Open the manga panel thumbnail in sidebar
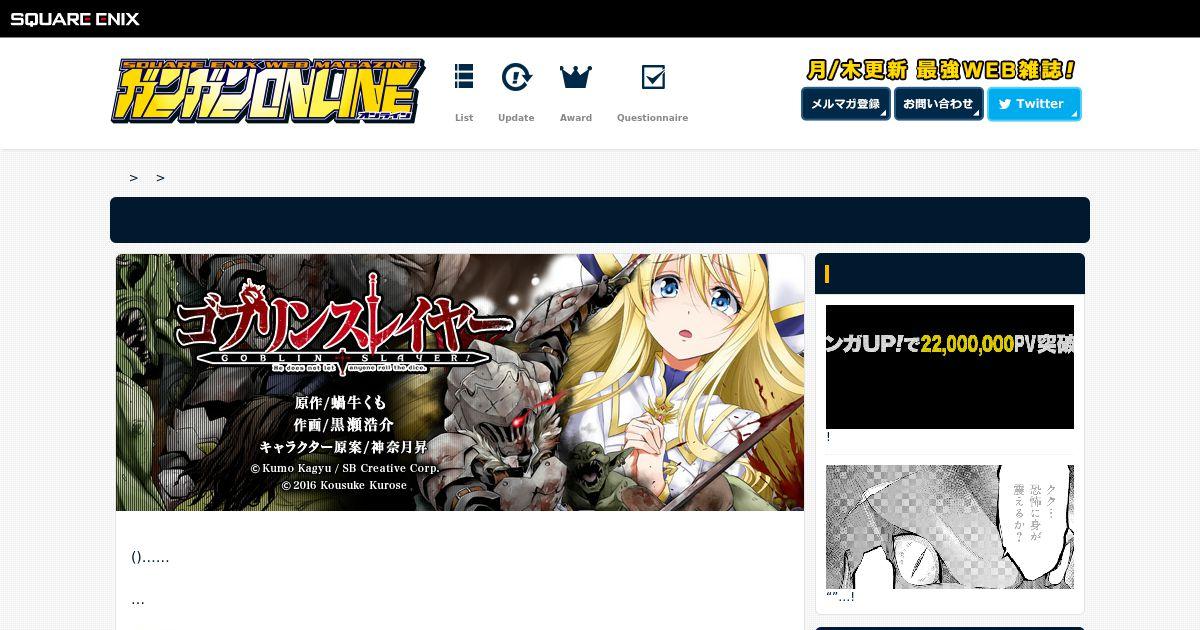Viewport: 1200px width, 630px height. pos(950,527)
